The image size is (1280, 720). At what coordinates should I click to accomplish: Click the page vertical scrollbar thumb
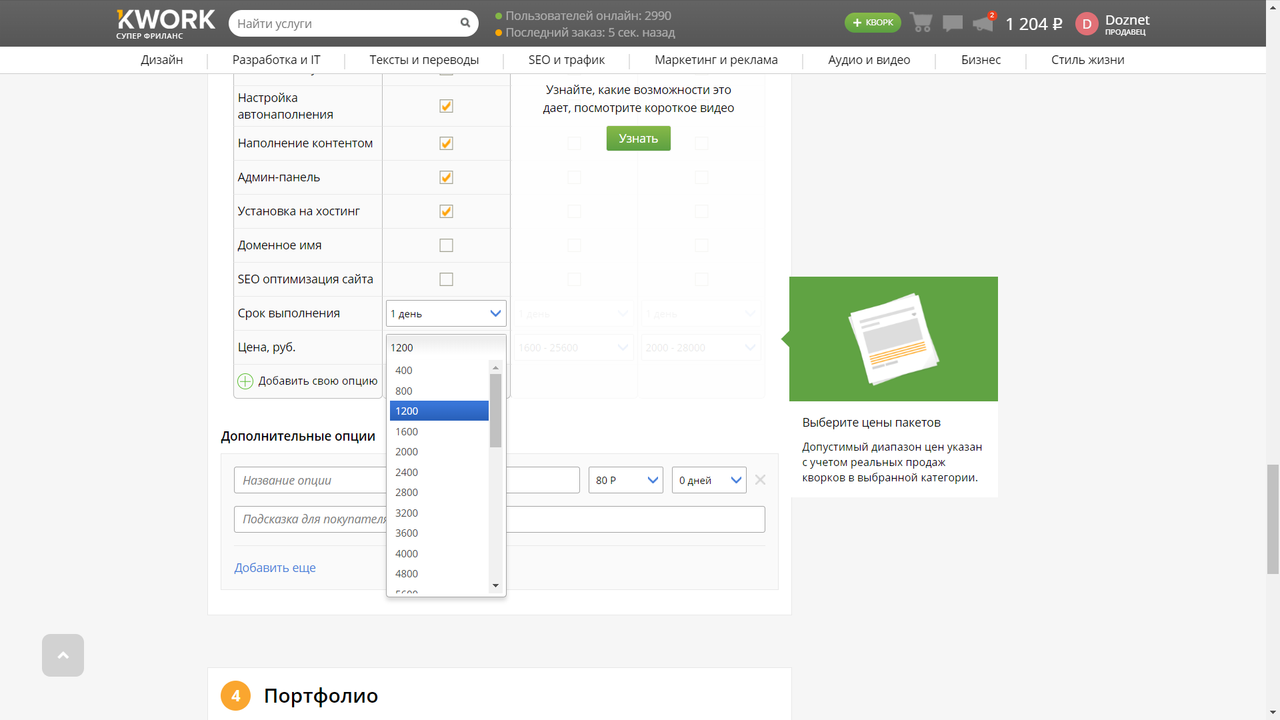point(1272,519)
